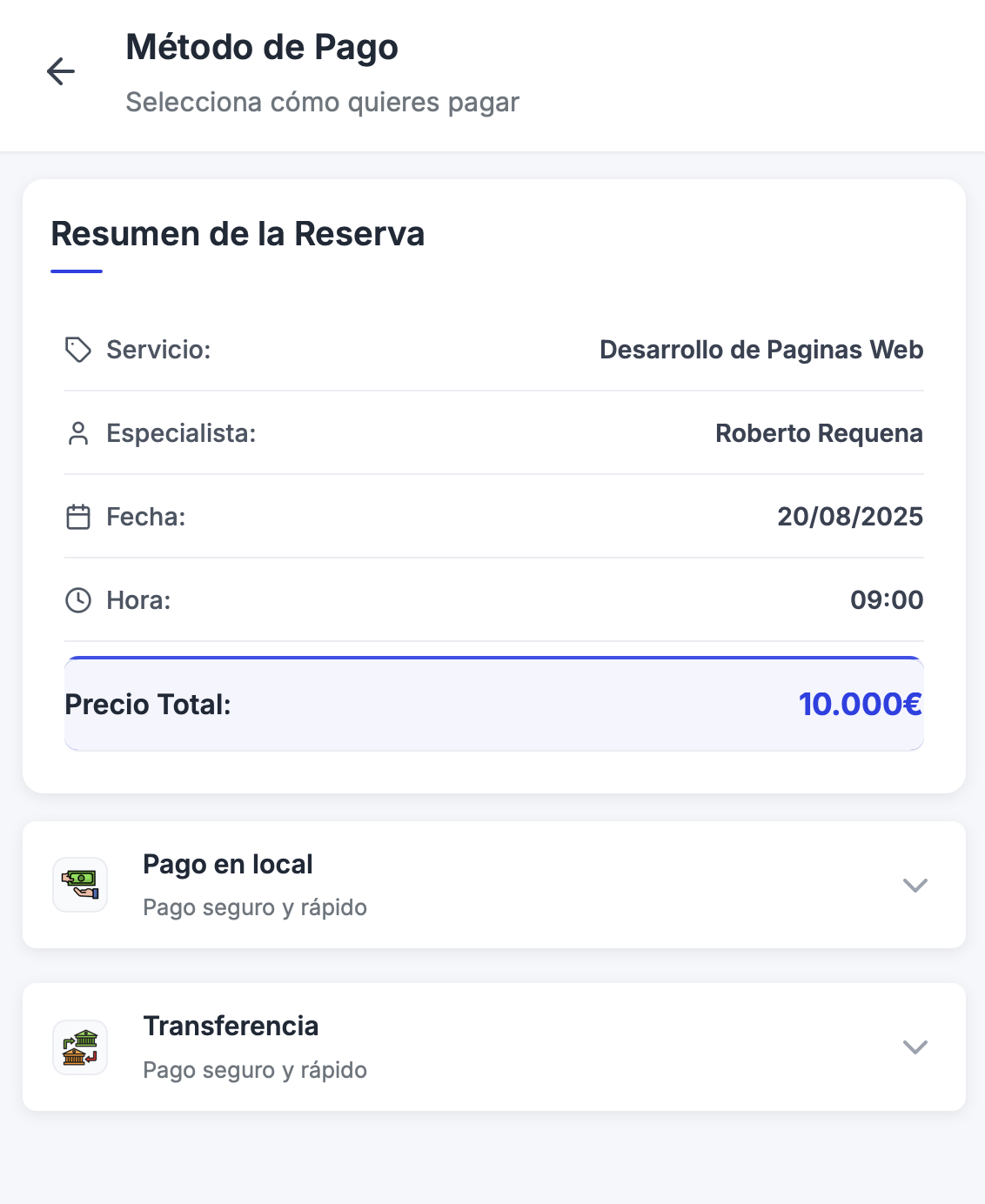The height and width of the screenshot is (1204, 985).
Task: Click the clock icon beside Hora
Action: [x=78, y=600]
